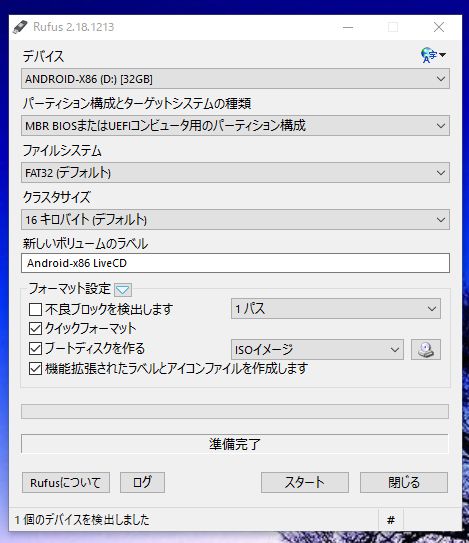Viewport: 469px width, 543px height.
Task: Open the ログ window button
Action: click(142, 482)
